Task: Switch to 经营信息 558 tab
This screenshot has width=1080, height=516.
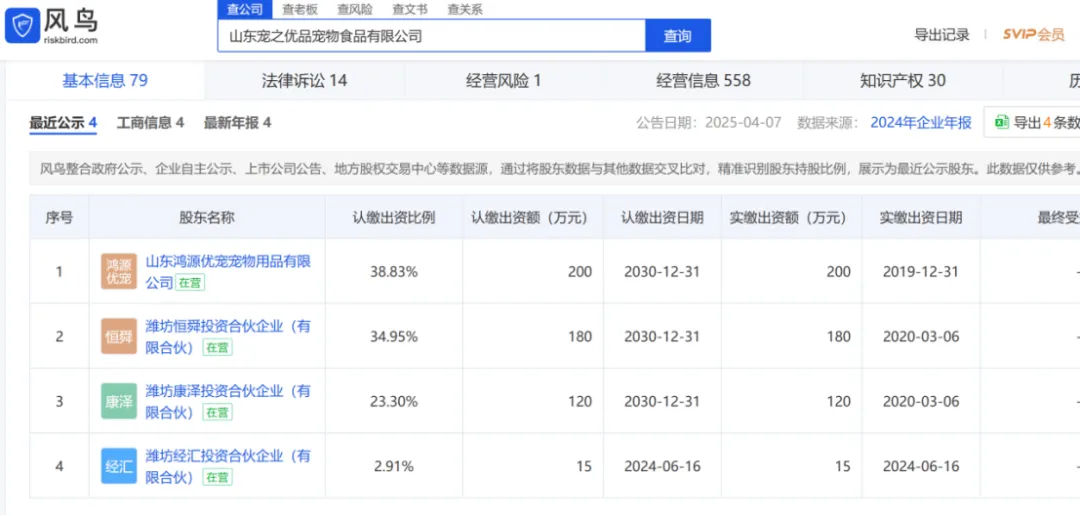Action: point(703,81)
